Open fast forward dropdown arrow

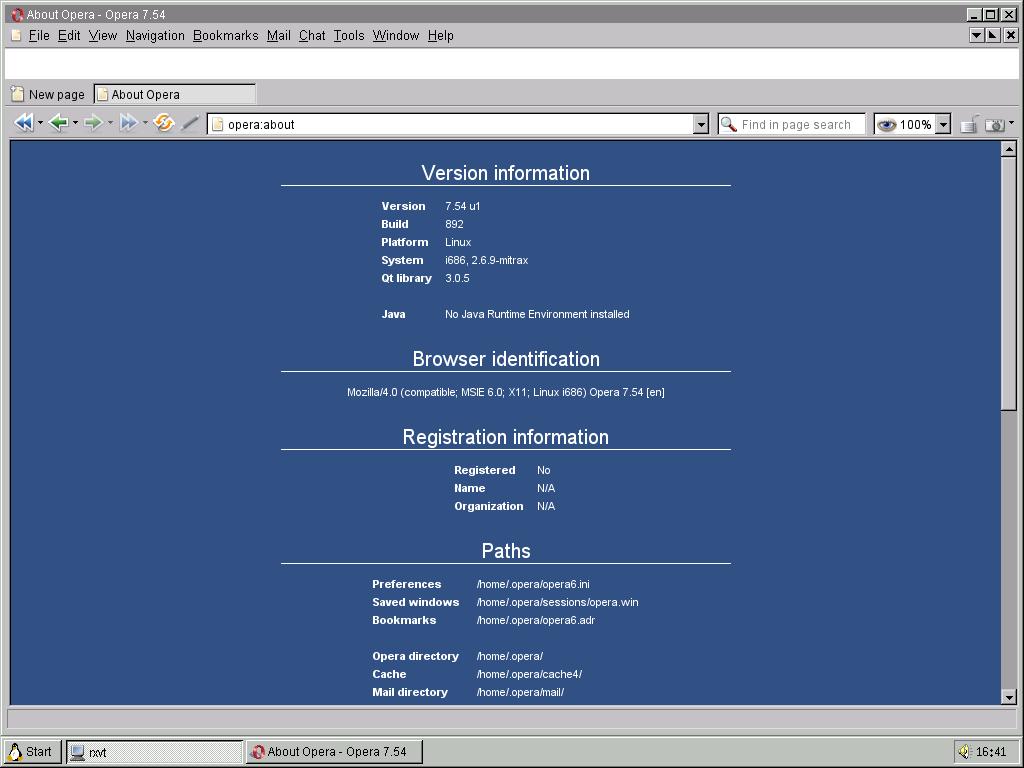(145, 123)
